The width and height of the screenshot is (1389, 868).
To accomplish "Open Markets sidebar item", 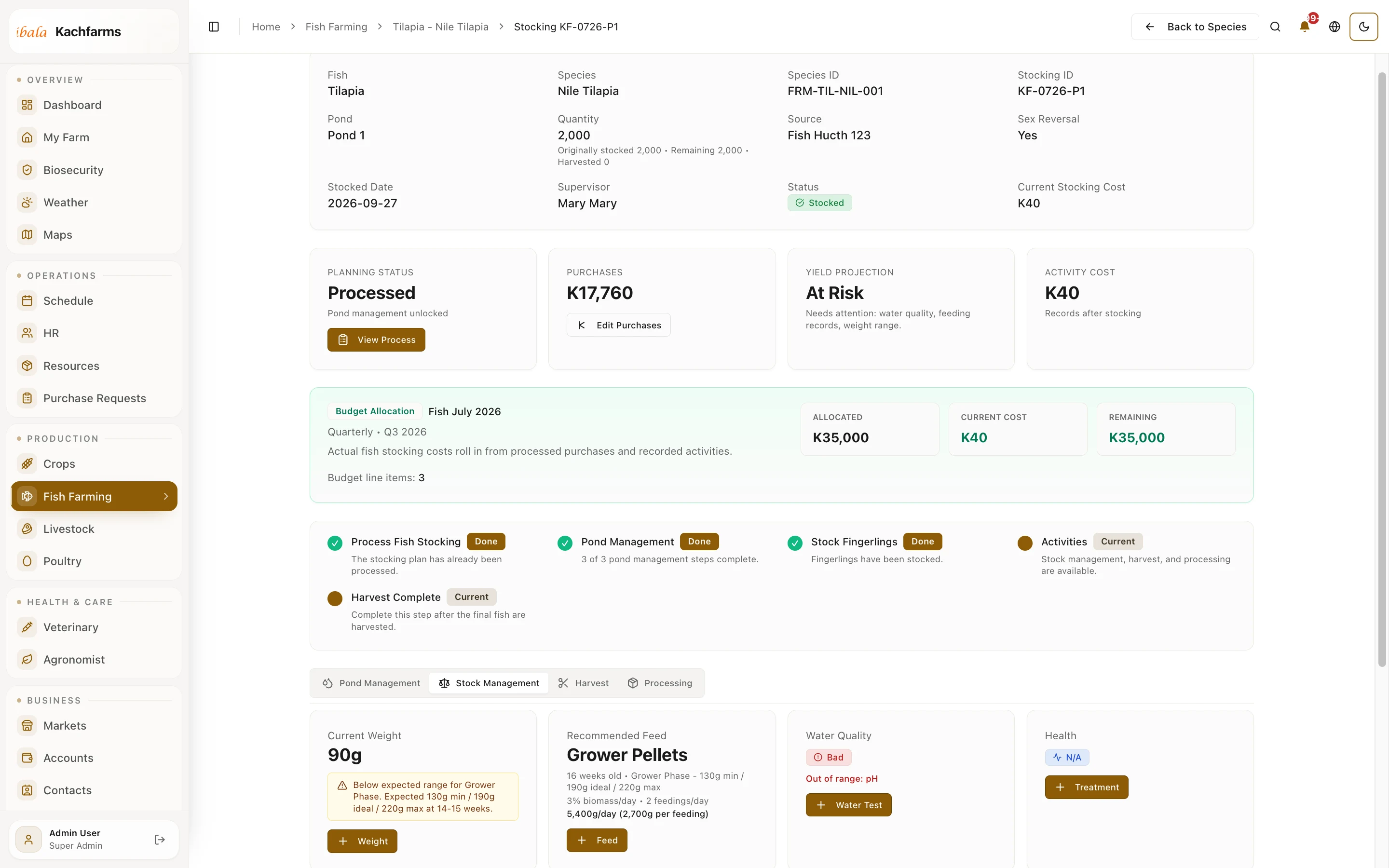I will pos(94,726).
